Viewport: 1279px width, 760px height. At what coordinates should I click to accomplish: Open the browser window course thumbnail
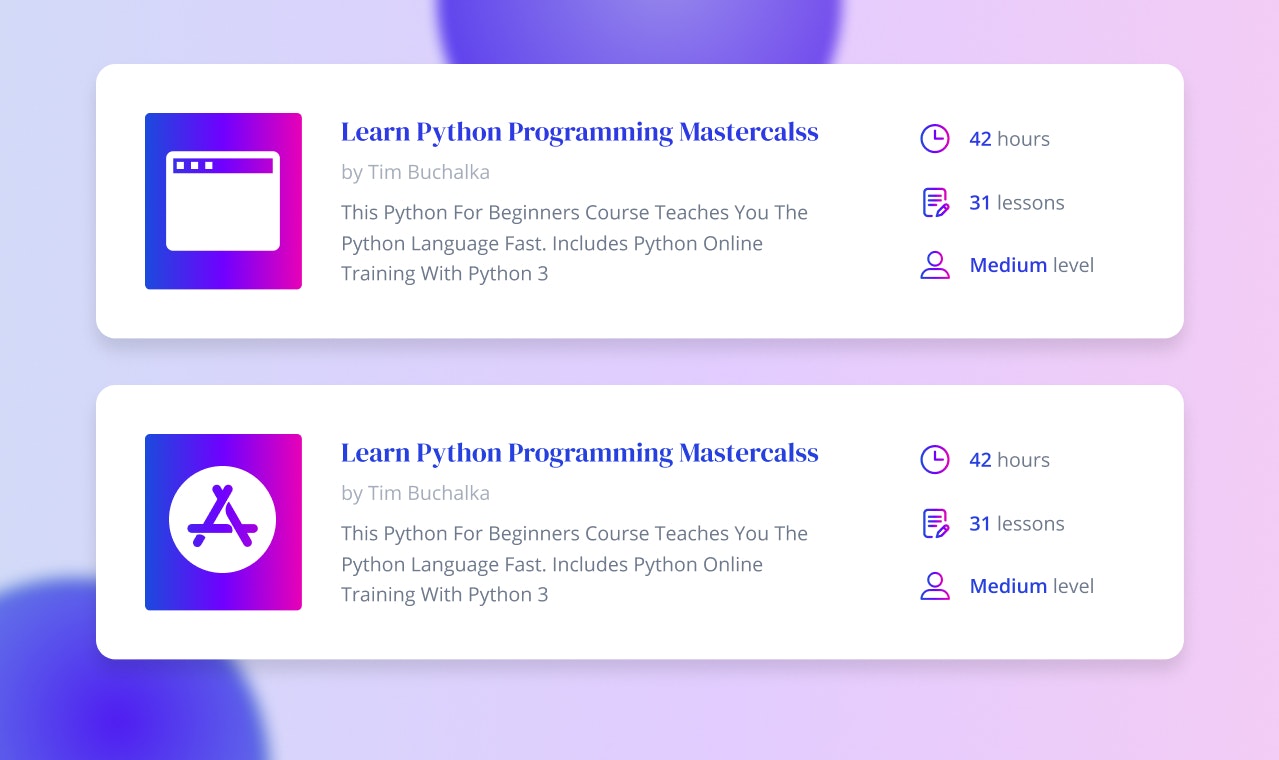tap(223, 201)
